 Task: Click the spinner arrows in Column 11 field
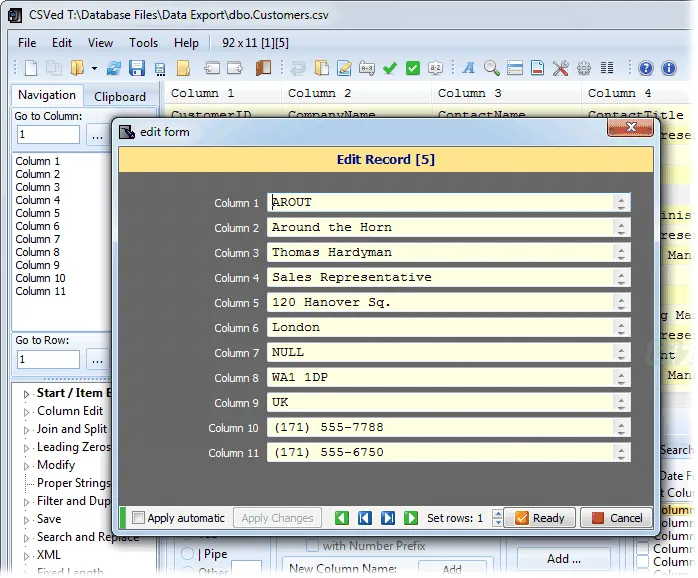pos(621,453)
